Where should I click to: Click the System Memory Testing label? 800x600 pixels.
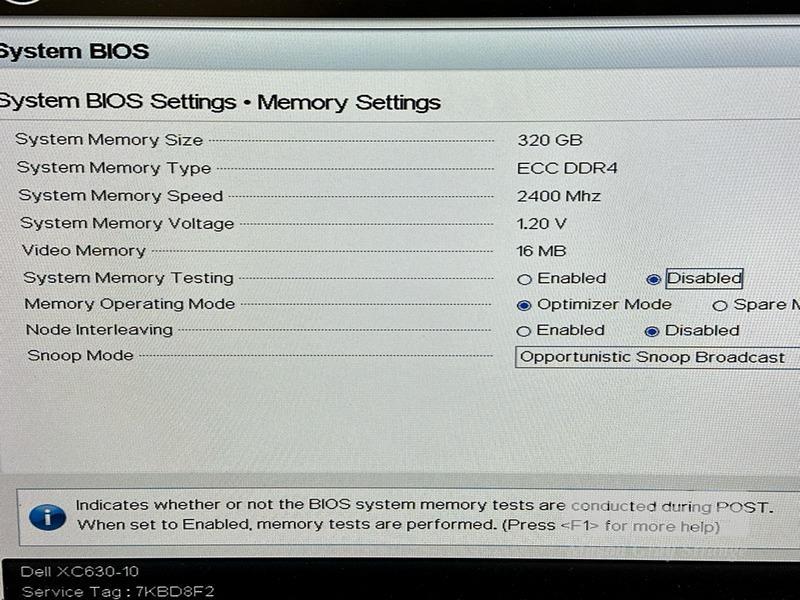pyautogui.click(x=128, y=278)
